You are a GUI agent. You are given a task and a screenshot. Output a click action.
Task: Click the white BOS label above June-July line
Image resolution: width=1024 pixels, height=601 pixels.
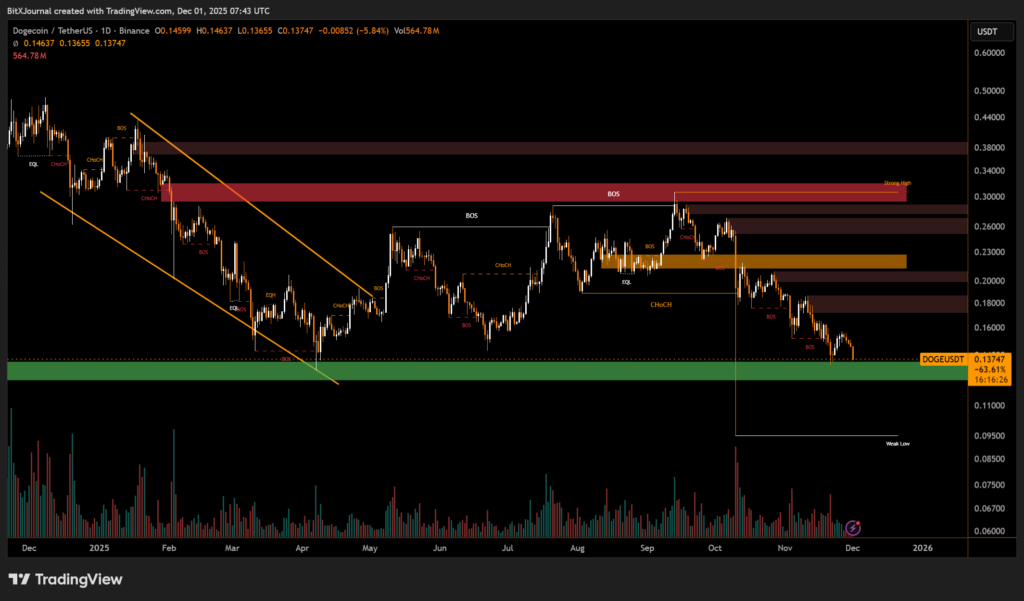tap(472, 215)
